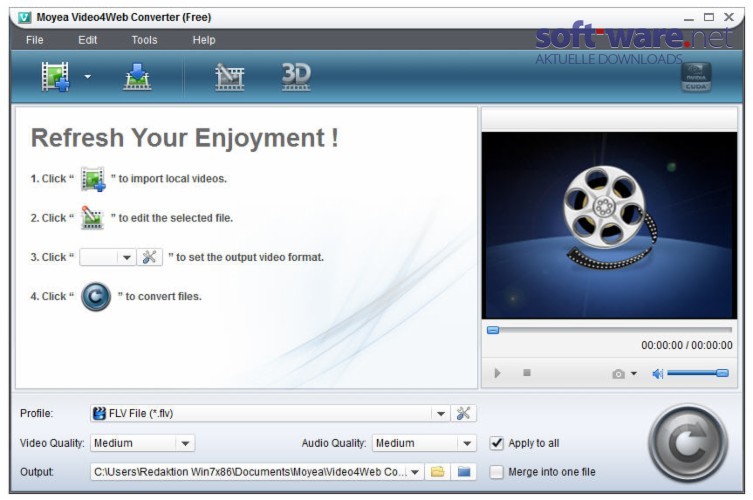Click the Moyea app logo in title bar

(24, 18)
